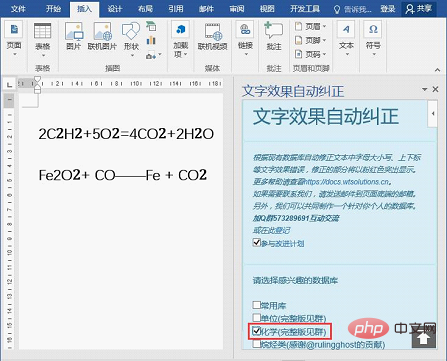Click the chart icon in illustrations group
Screen dimensions: 447x361
click(x=151, y=40)
